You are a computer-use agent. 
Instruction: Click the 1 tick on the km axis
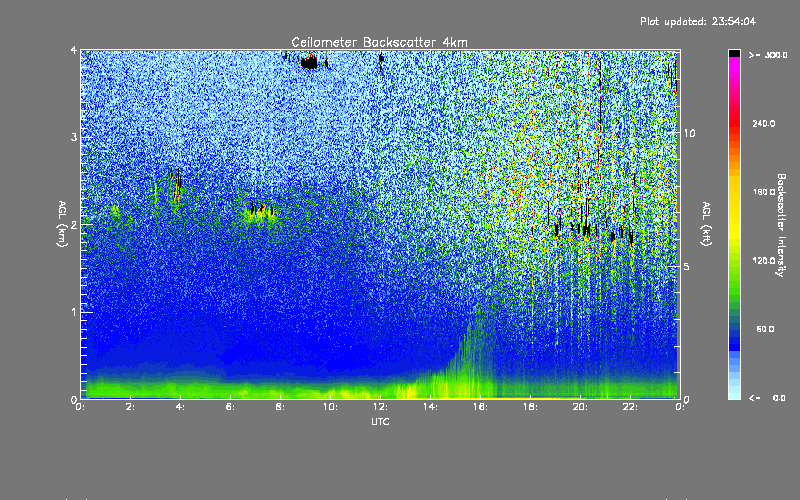(x=74, y=312)
